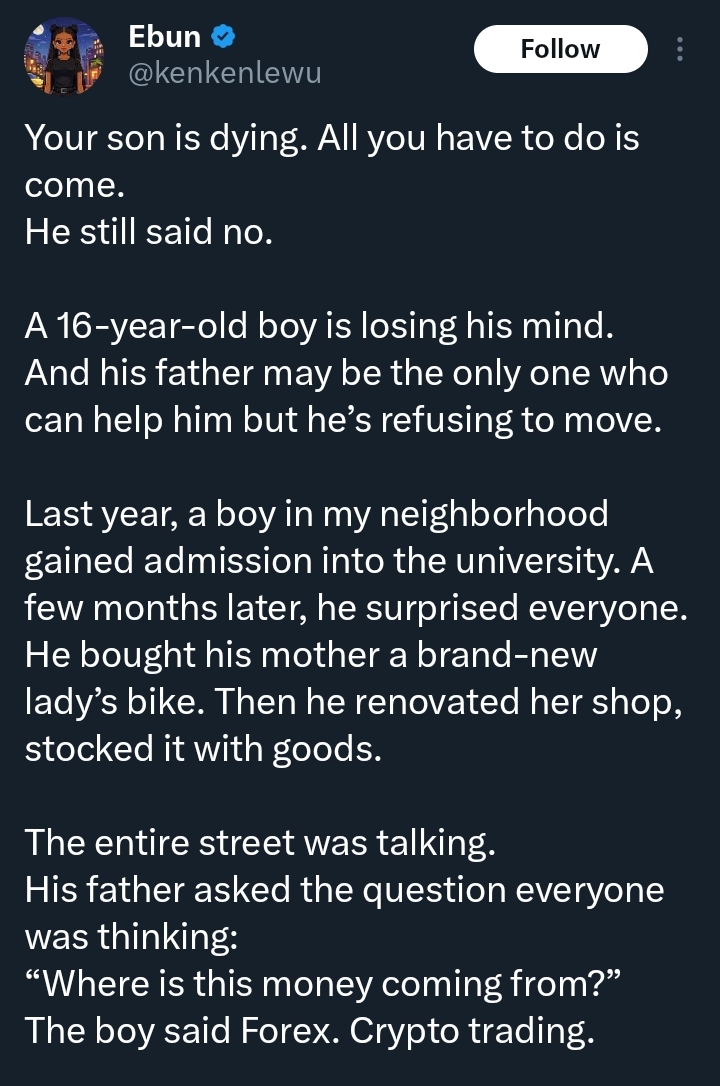Click the display name Ebun
The width and height of the screenshot is (720, 1086).
[x=165, y=37]
